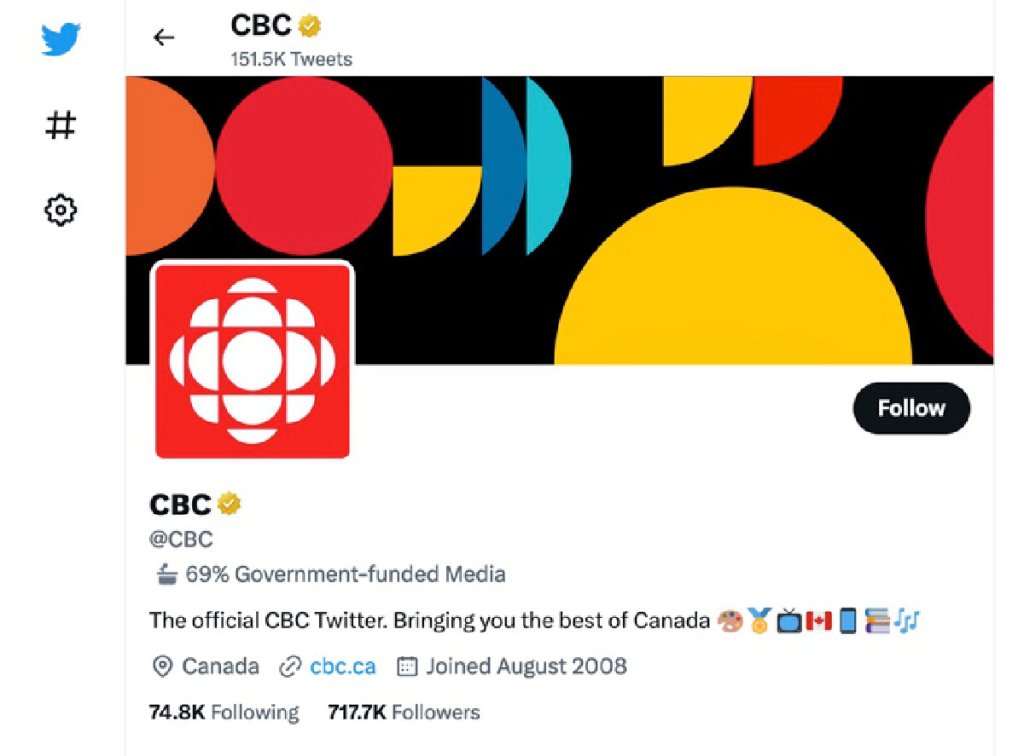
Task: Click the calendar icon near Joined August 2008
Action: pyautogui.click(x=406, y=666)
